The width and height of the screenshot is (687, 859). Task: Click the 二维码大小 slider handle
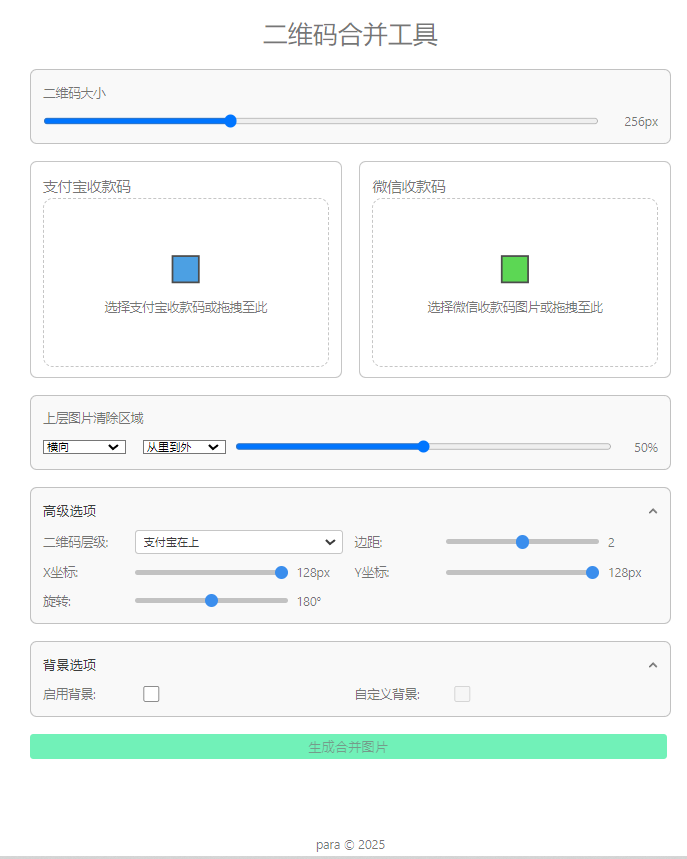[230, 121]
